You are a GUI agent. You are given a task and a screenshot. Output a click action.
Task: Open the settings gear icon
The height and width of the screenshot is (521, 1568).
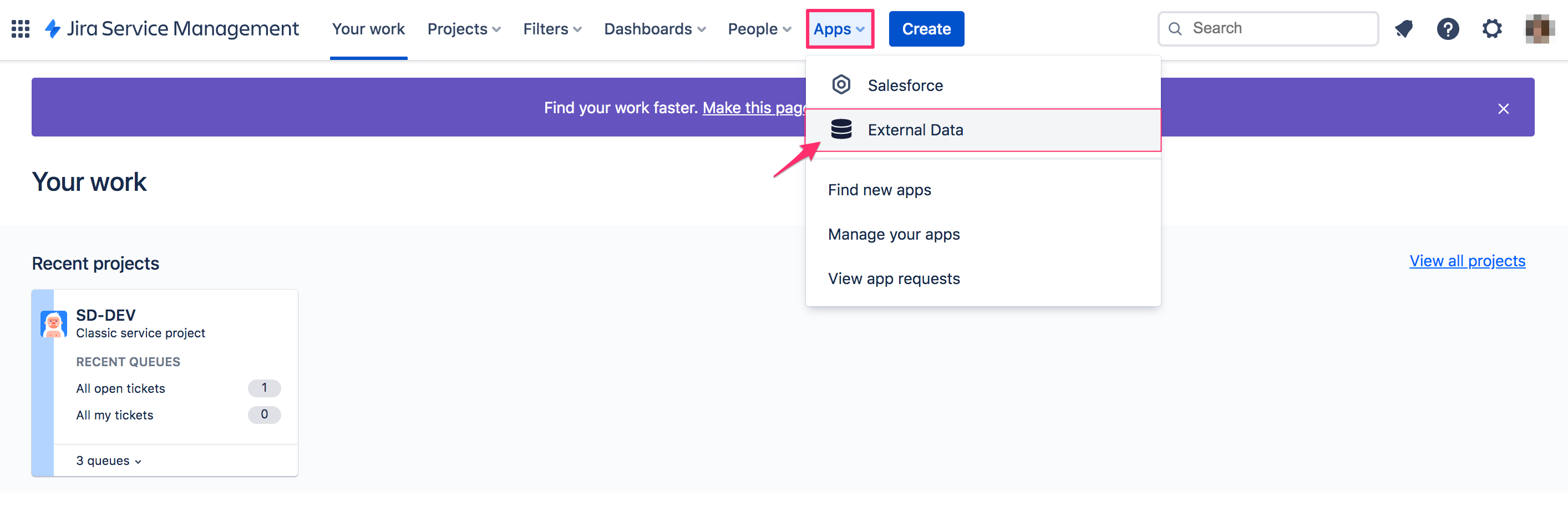(x=1491, y=29)
